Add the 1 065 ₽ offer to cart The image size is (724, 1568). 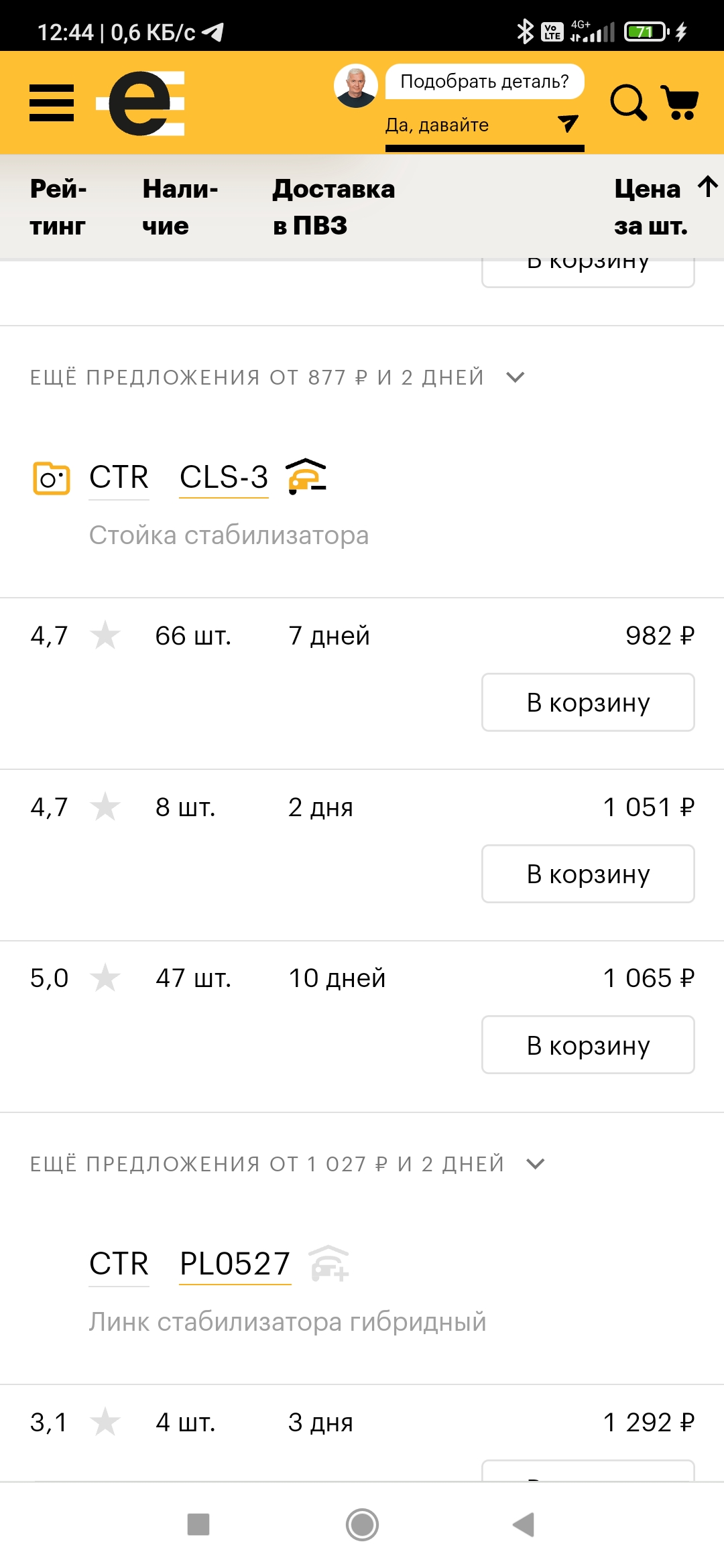pyautogui.click(x=588, y=1045)
